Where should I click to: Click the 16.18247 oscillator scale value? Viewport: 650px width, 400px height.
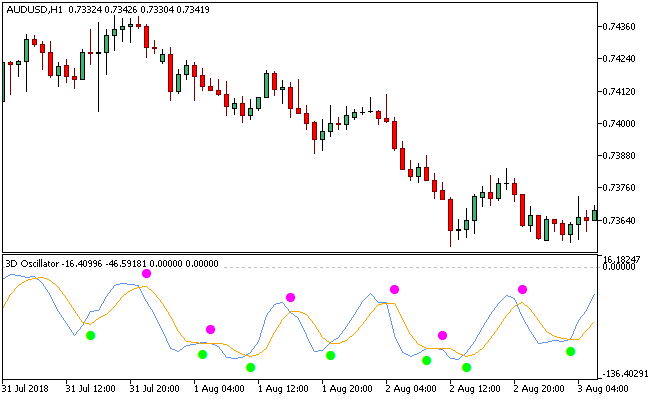click(x=622, y=258)
